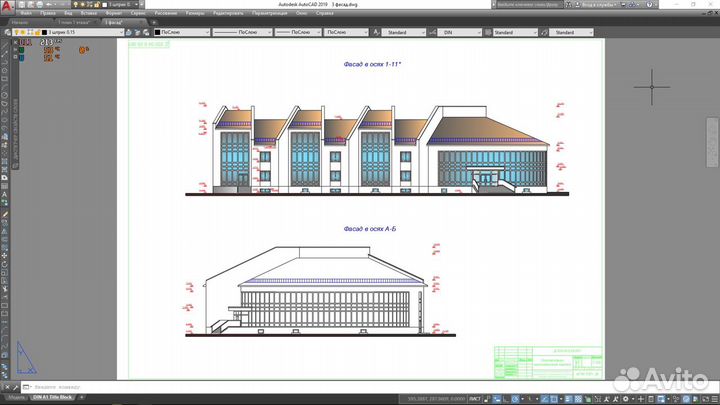Switch to the DIN A1 Title Block tab
Viewport: 720px width, 405px height.
coord(54,397)
